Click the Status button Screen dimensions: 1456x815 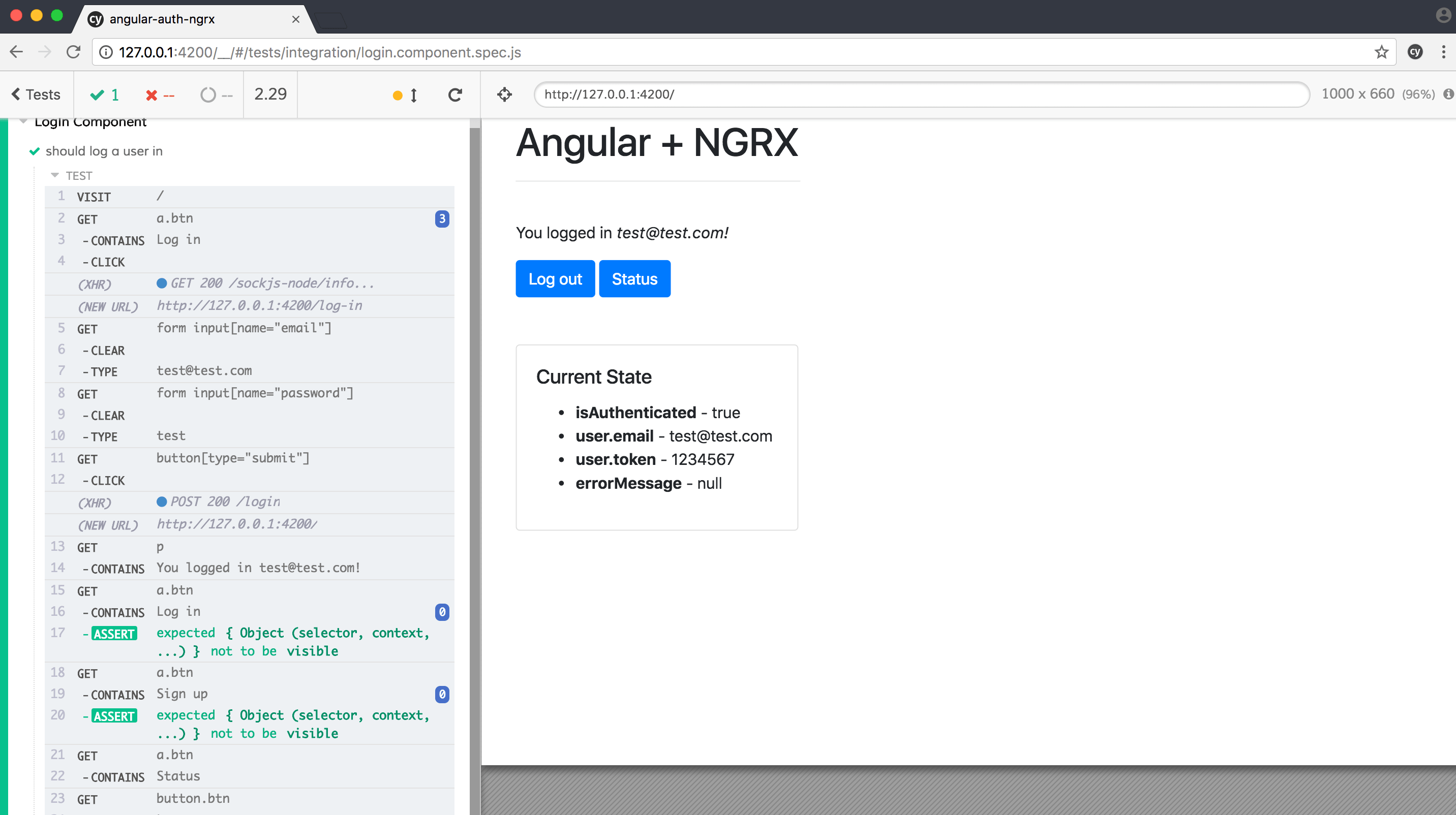[634, 278]
